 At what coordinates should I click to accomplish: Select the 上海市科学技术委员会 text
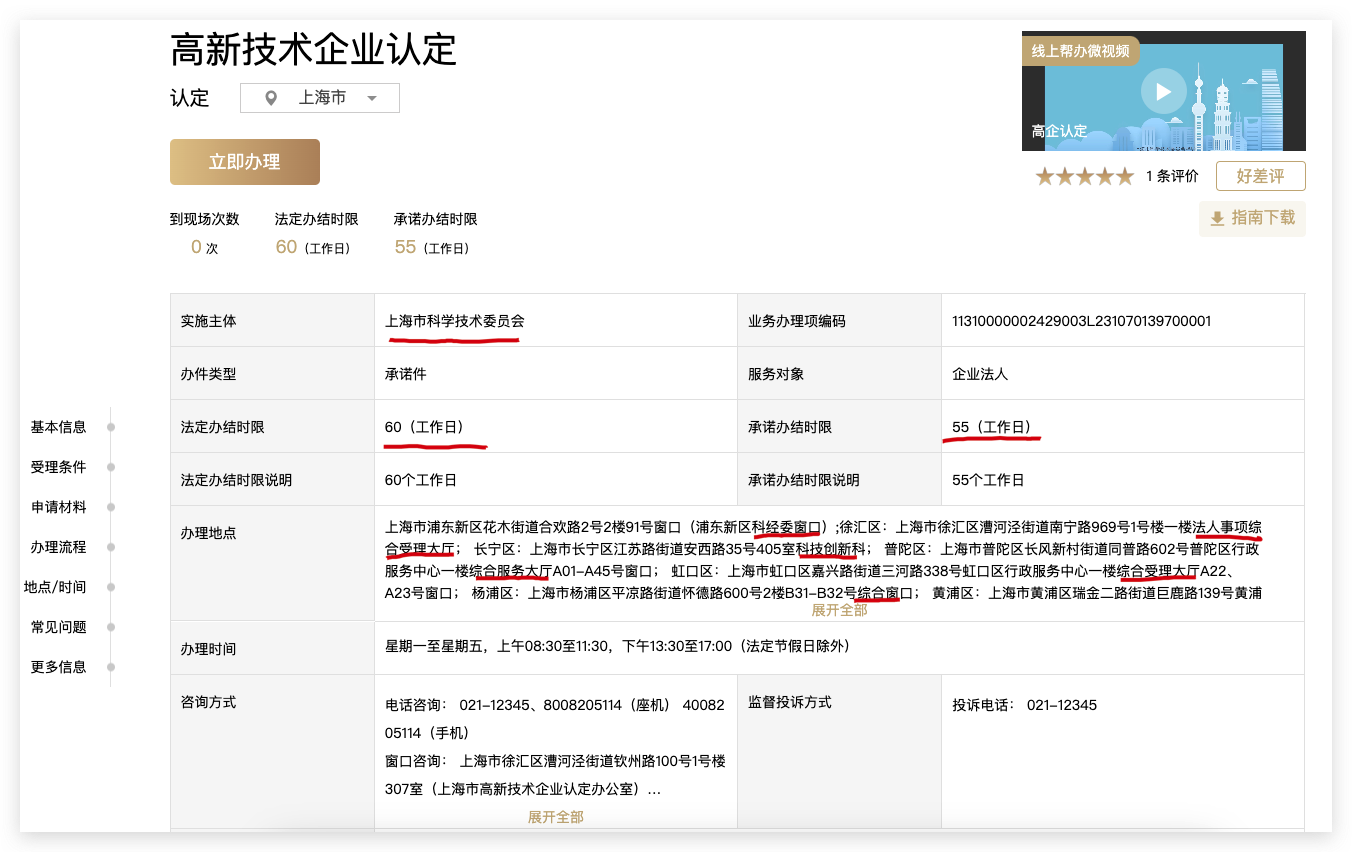[455, 321]
